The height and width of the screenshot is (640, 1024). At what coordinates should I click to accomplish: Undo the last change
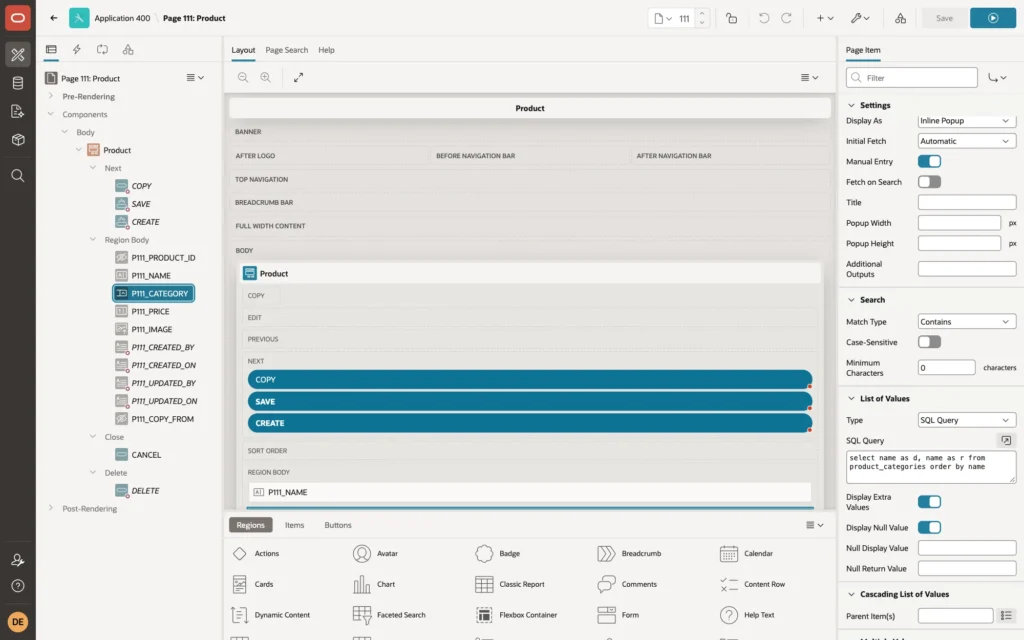[763, 18]
